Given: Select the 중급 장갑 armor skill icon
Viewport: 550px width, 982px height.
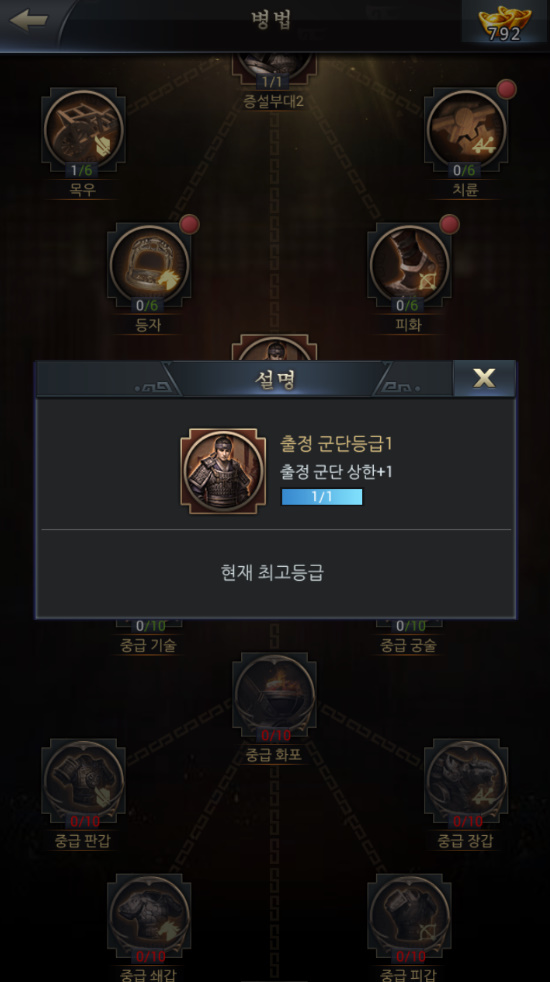Looking at the screenshot, I should 466,781.
